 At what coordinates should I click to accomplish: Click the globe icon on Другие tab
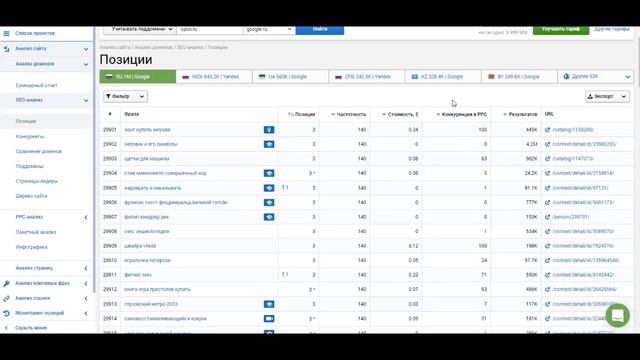pyautogui.click(x=566, y=76)
